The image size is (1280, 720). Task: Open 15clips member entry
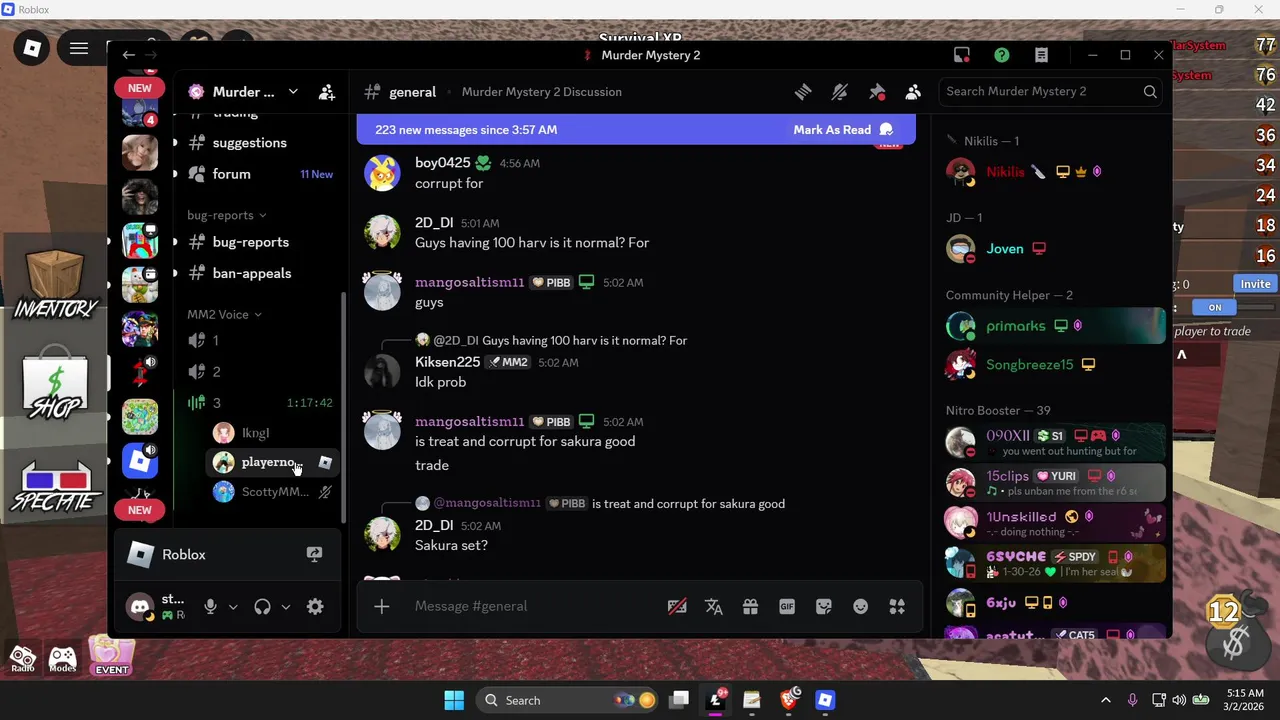(x=1055, y=482)
